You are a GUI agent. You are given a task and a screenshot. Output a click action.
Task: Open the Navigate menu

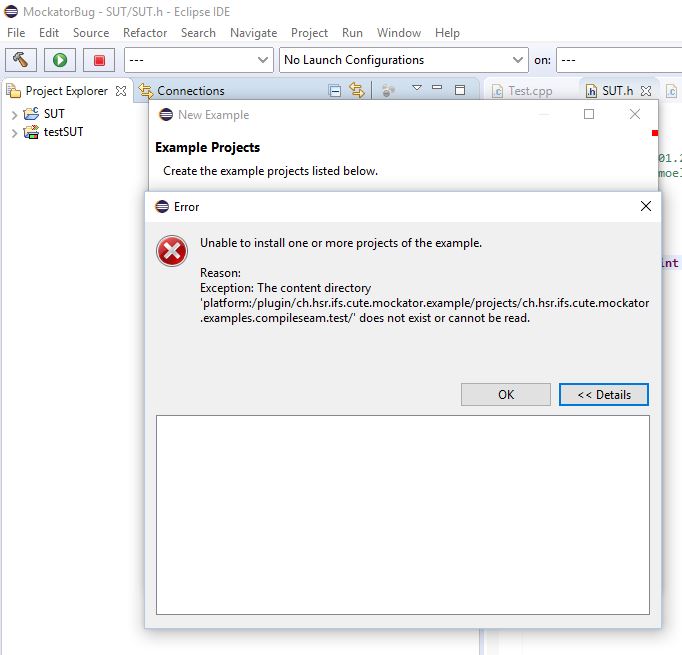[x=254, y=33]
